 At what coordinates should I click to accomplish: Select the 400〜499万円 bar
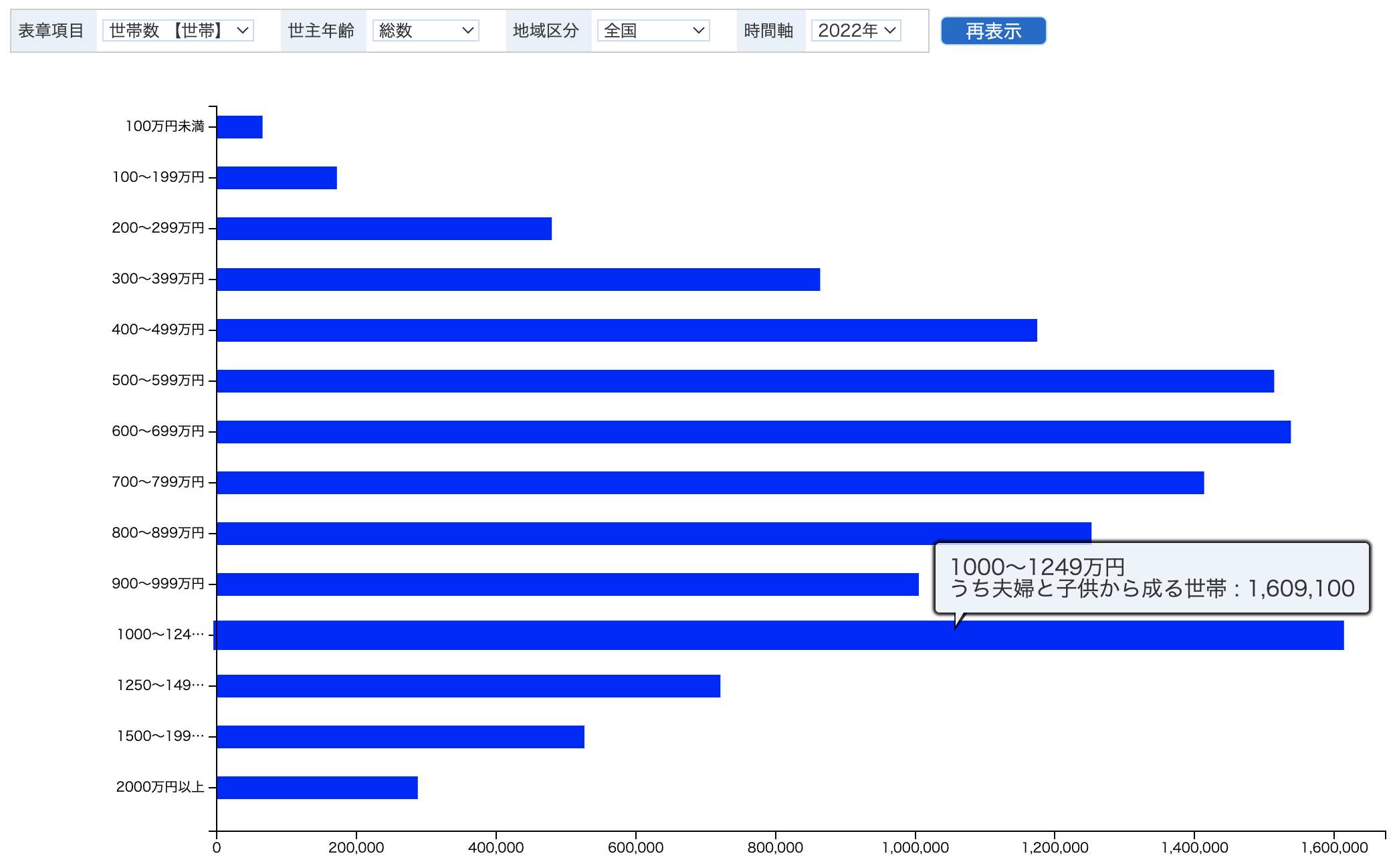pyautogui.click(x=627, y=330)
